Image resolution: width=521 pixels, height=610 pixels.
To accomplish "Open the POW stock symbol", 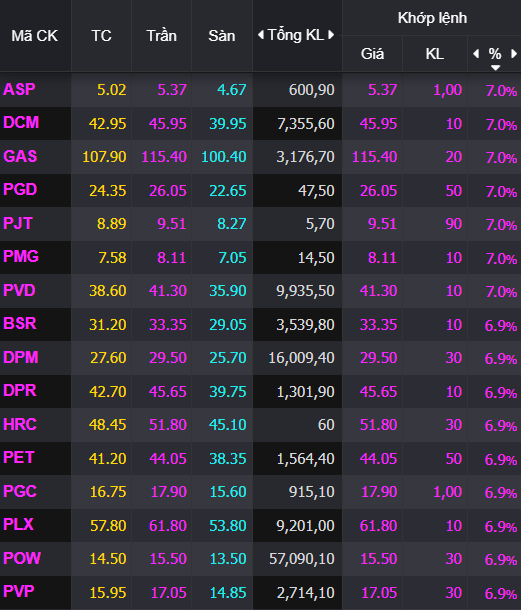I will [x=22, y=558].
